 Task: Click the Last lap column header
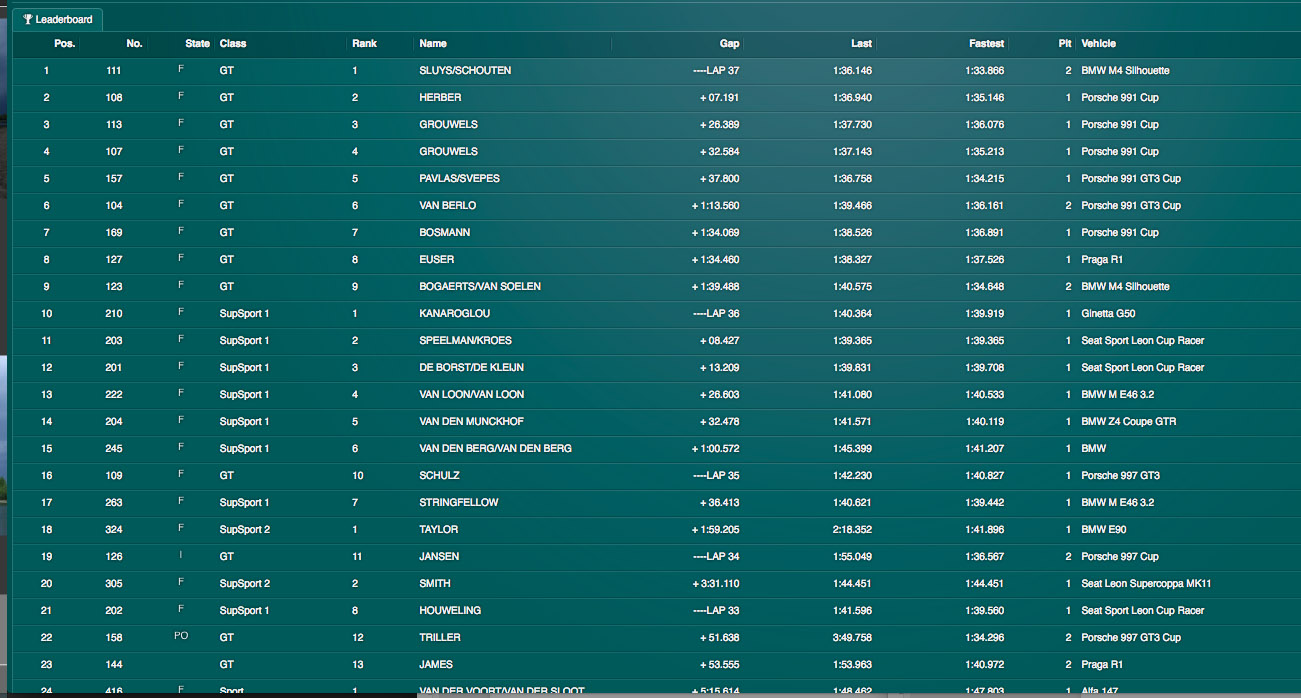tap(861, 44)
